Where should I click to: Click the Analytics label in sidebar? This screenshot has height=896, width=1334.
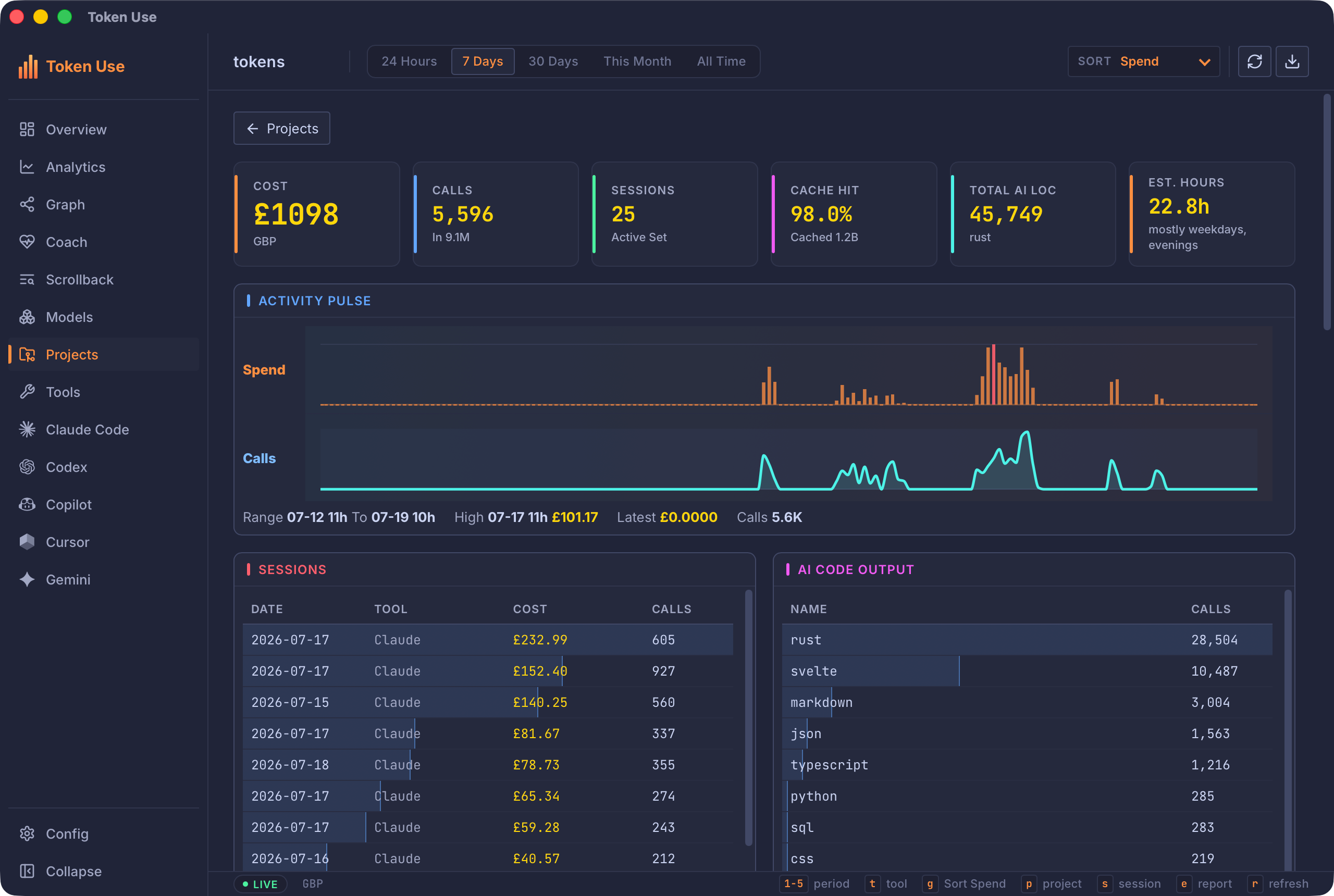(76, 167)
